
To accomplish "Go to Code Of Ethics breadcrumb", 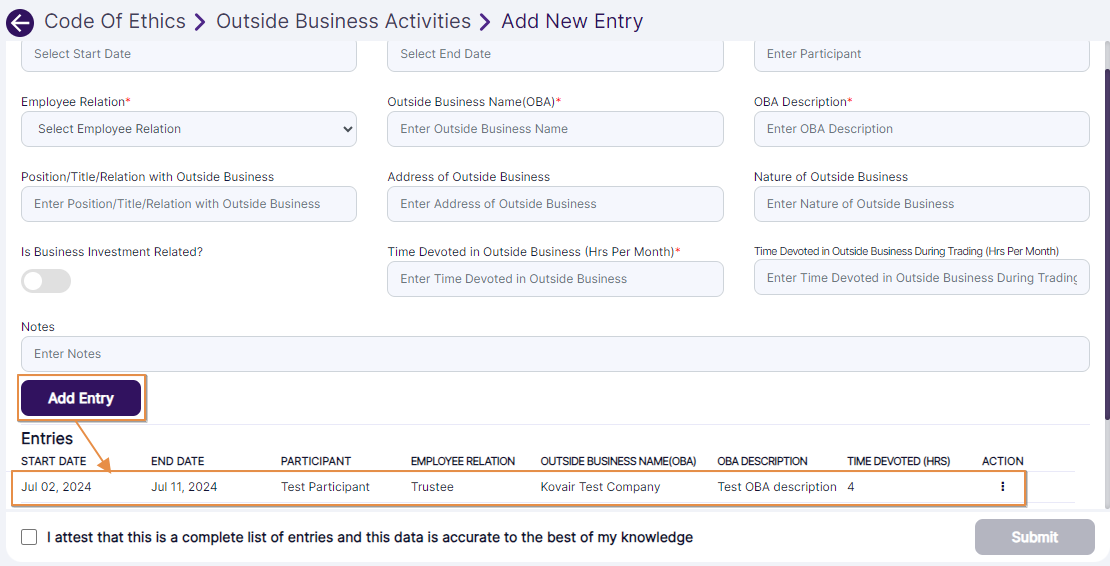I will tap(115, 21).
